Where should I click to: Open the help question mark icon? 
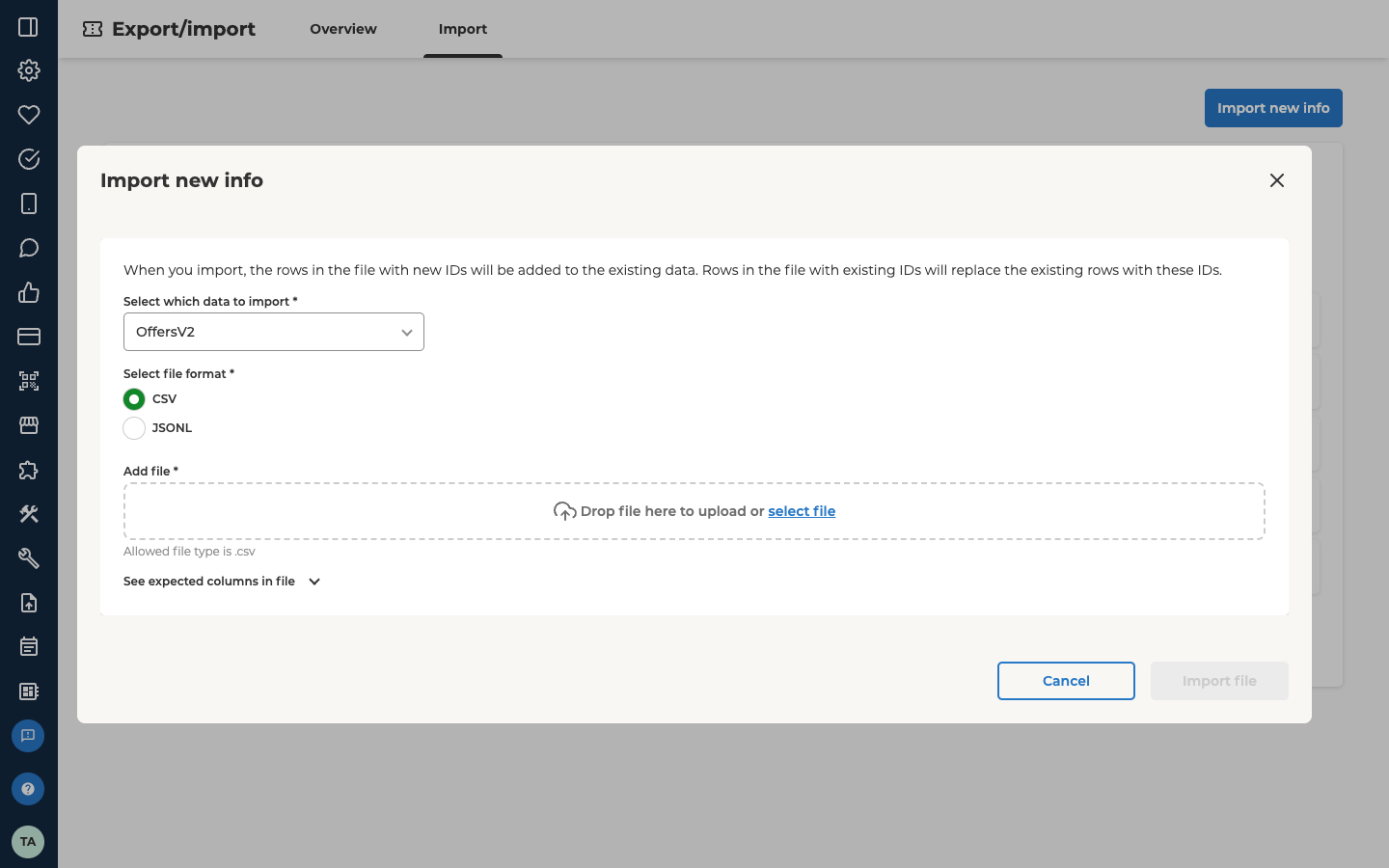coord(28,789)
